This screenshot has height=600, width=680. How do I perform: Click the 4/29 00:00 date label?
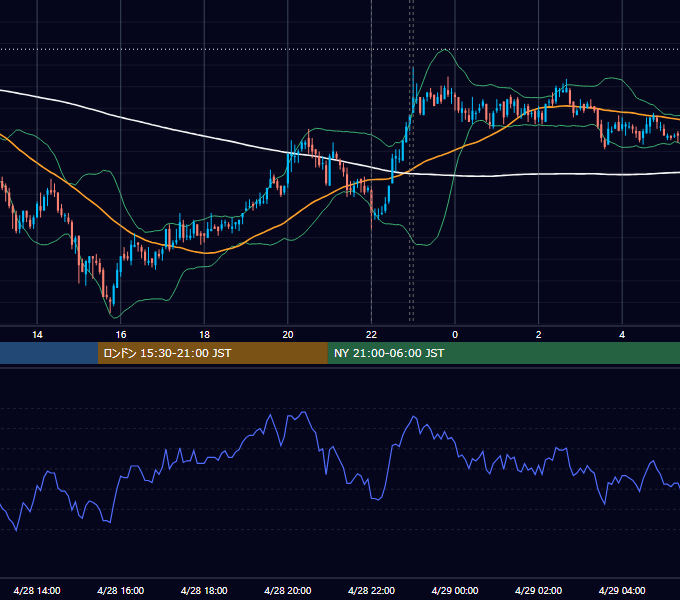coord(455,590)
